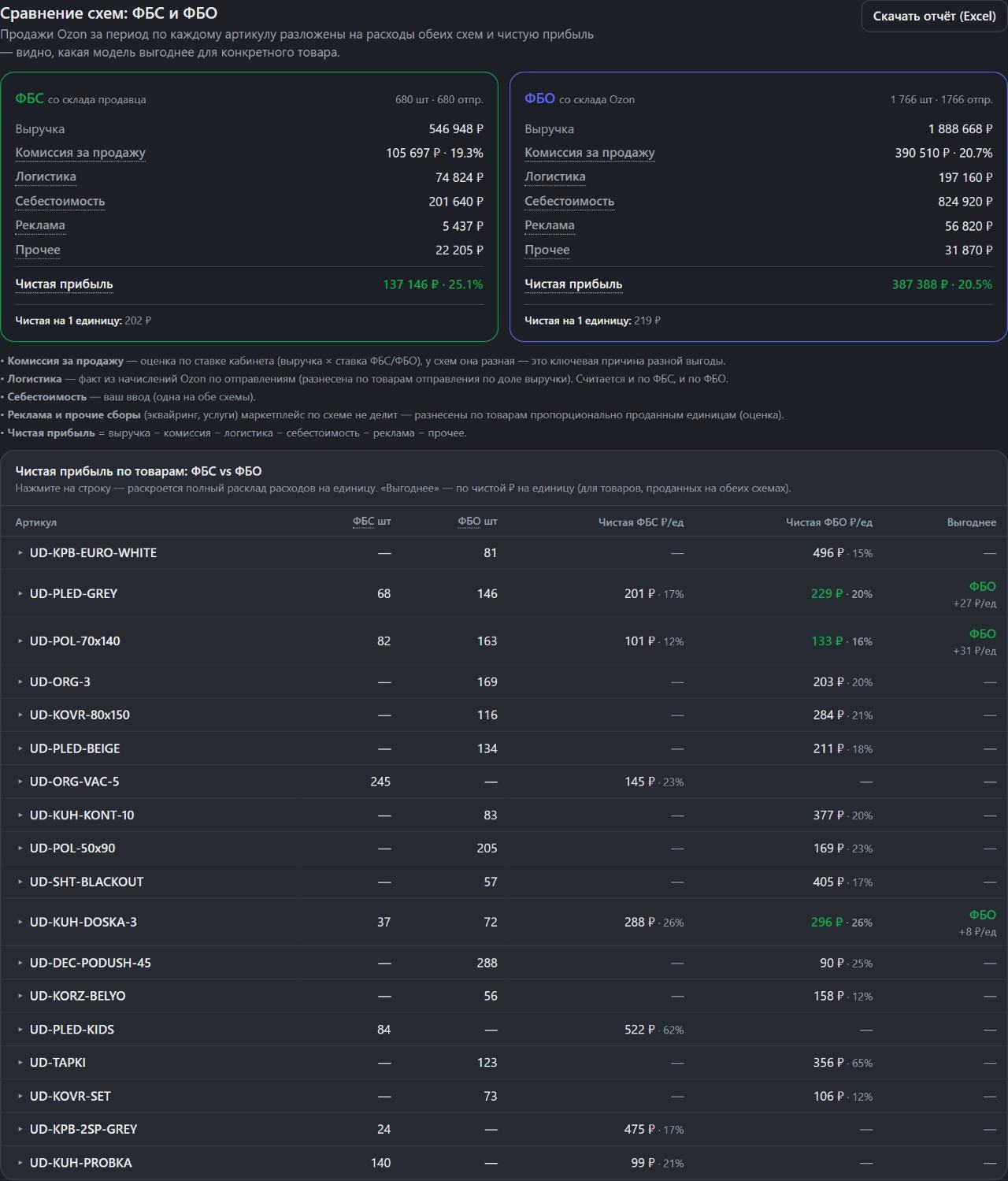The height and width of the screenshot is (1181, 1008).
Task: Expand the UD-KPB-2SP-GREY row
Action: point(504,1129)
